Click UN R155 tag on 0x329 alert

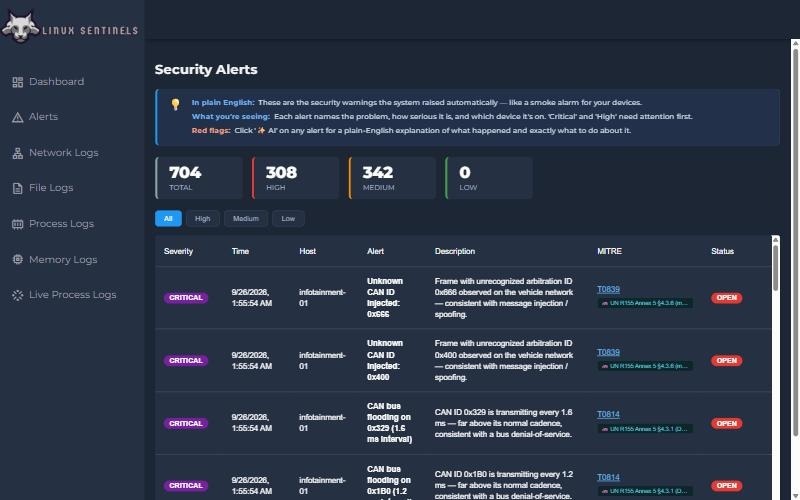[645, 429]
